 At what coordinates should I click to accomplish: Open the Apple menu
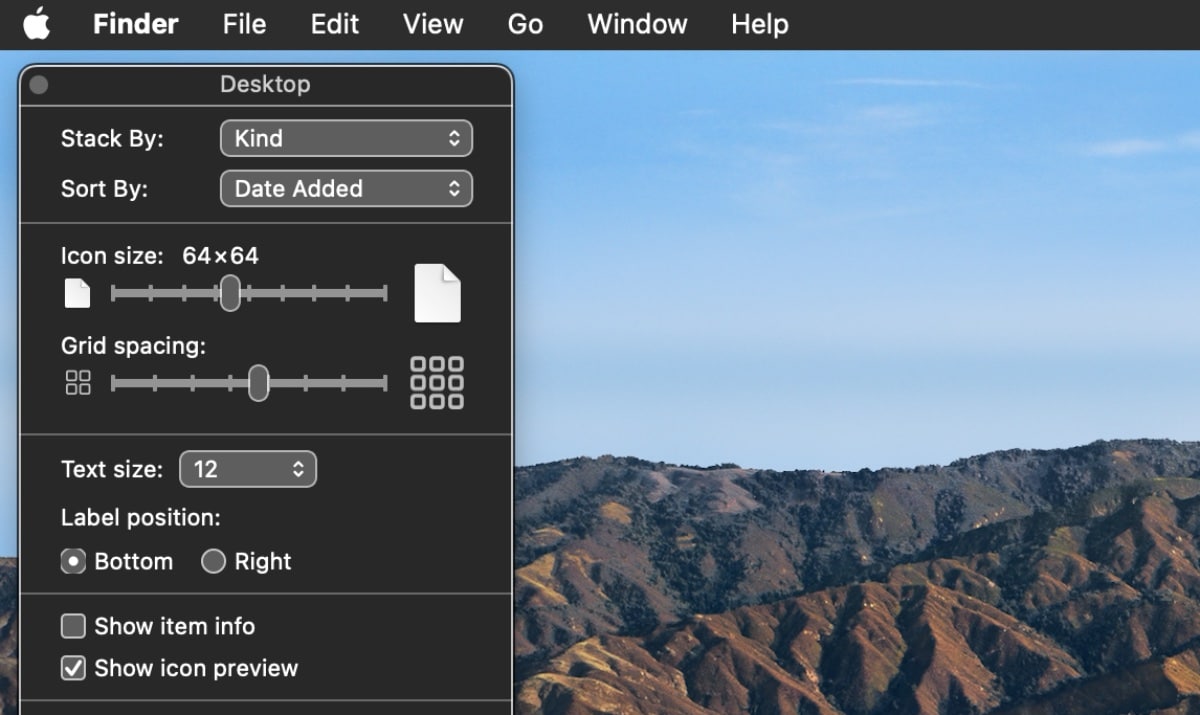coord(37,24)
